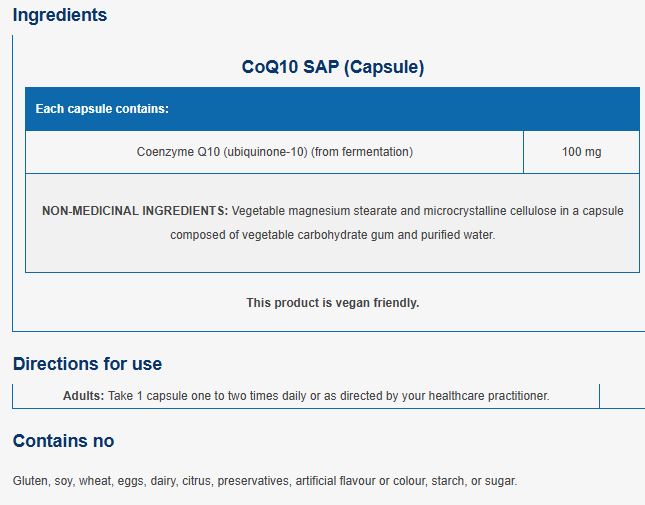
Task: Click the Coenzyme Q10 ingredient cell
Action: [274, 153]
